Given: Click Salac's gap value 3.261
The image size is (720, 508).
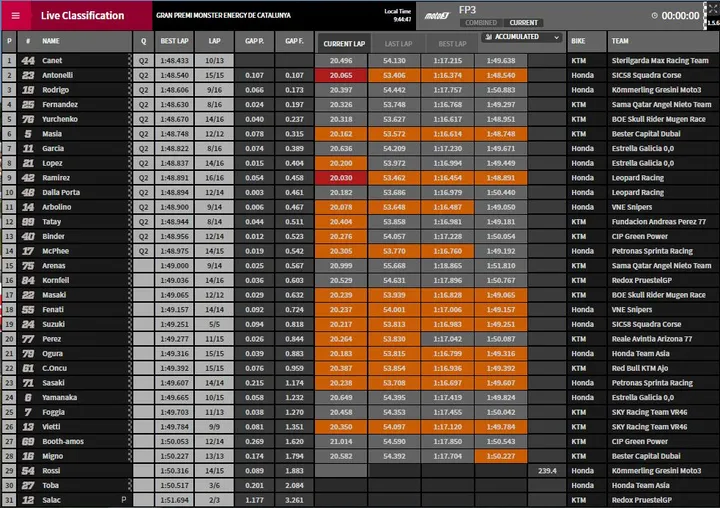Looking at the screenshot, I should pyautogui.click(x=294, y=500).
